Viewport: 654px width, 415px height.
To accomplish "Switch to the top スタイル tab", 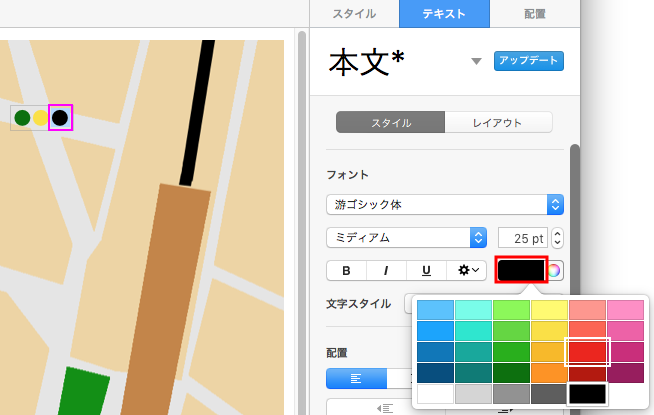I will [x=354, y=14].
